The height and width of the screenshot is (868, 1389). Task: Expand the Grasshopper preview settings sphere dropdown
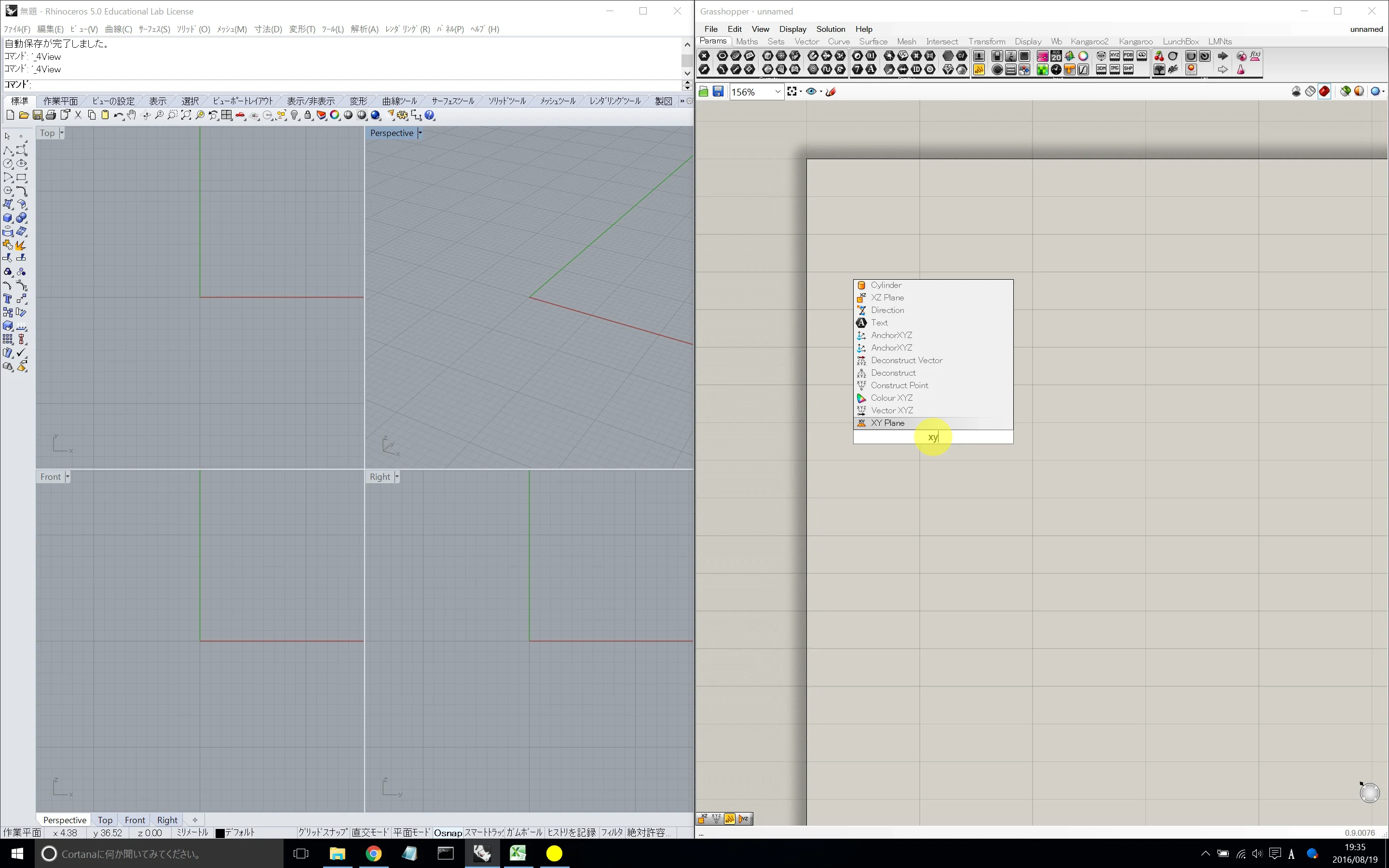[1383, 92]
